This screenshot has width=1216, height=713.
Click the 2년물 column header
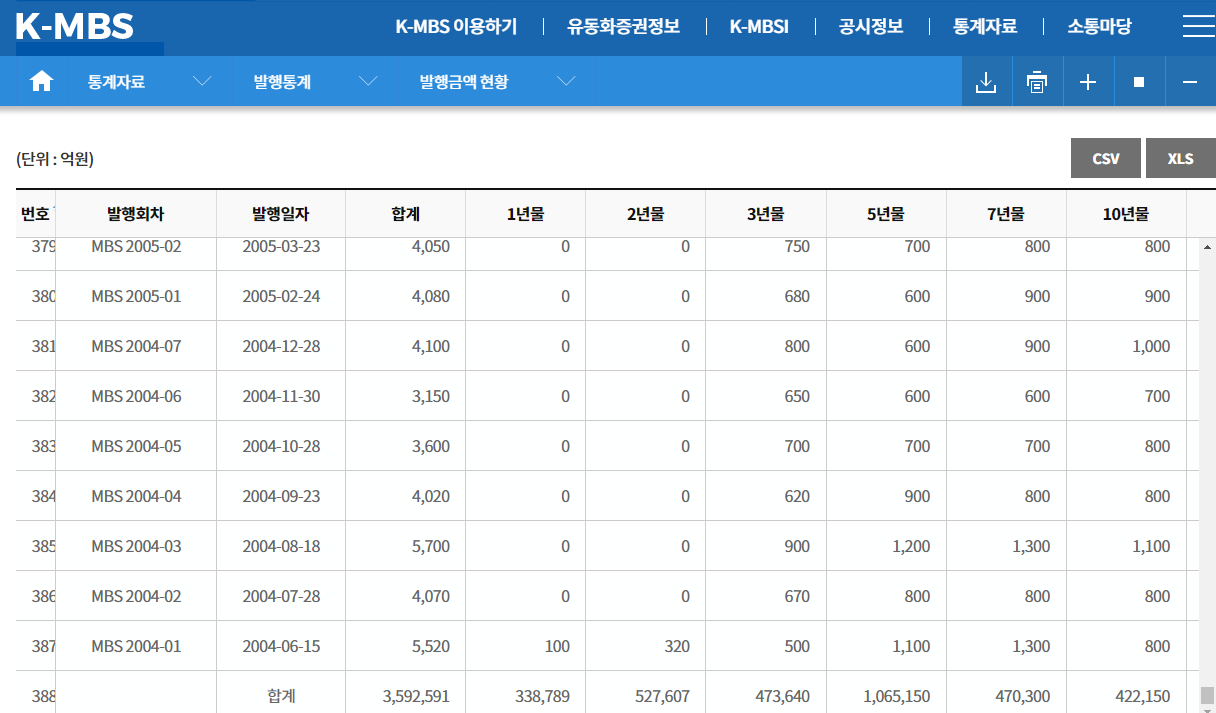(x=646, y=214)
